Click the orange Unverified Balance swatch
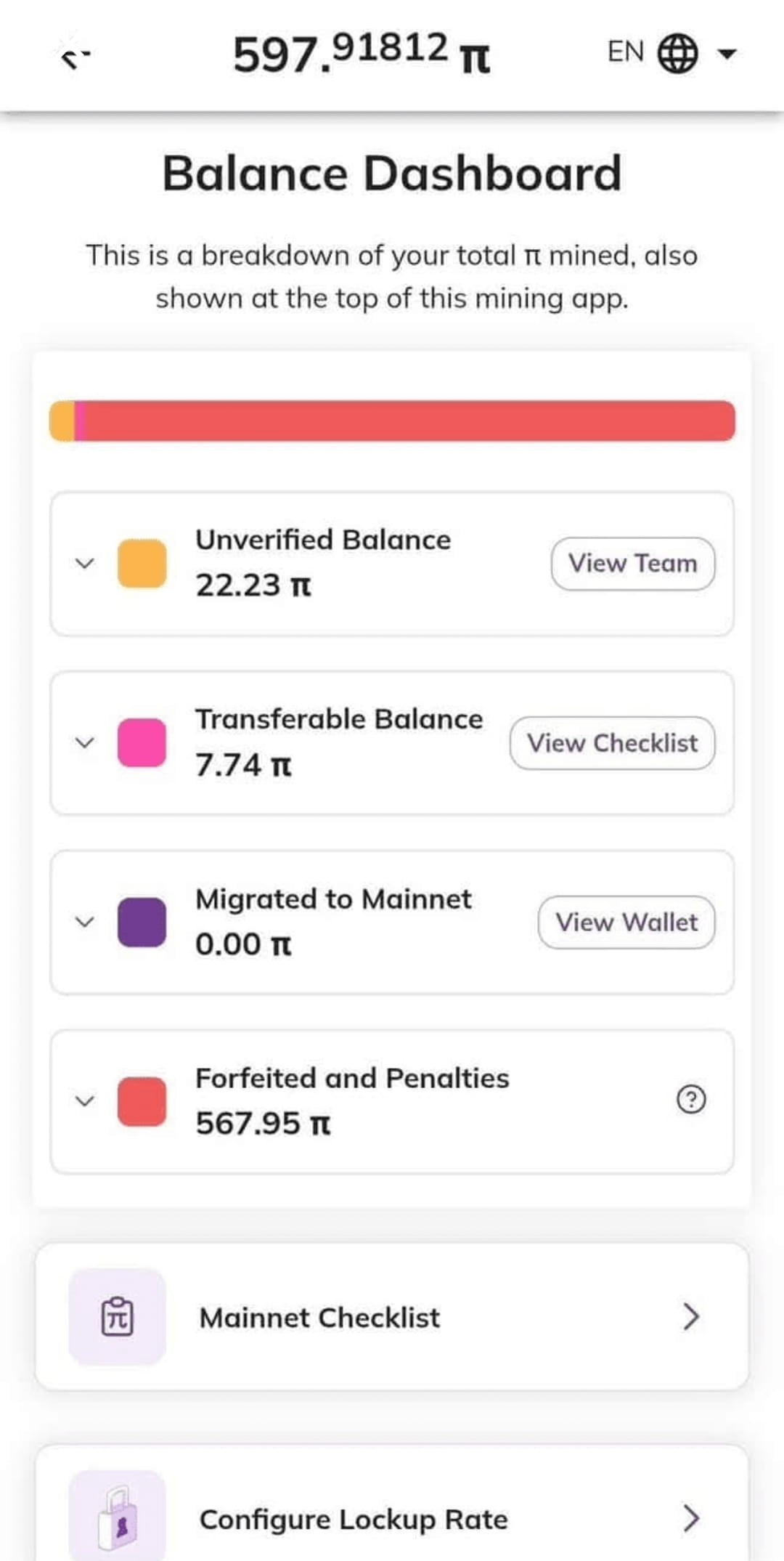Screen dimensions: 784x1561 pyautogui.click(x=142, y=564)
